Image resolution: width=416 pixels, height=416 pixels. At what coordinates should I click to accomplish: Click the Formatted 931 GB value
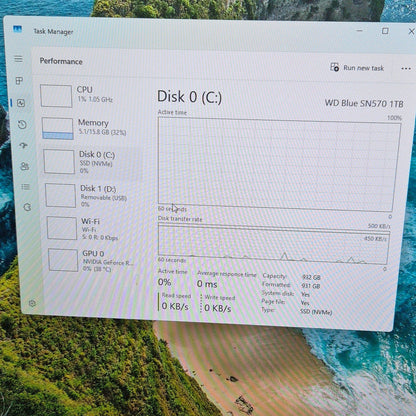click(311, 286)
